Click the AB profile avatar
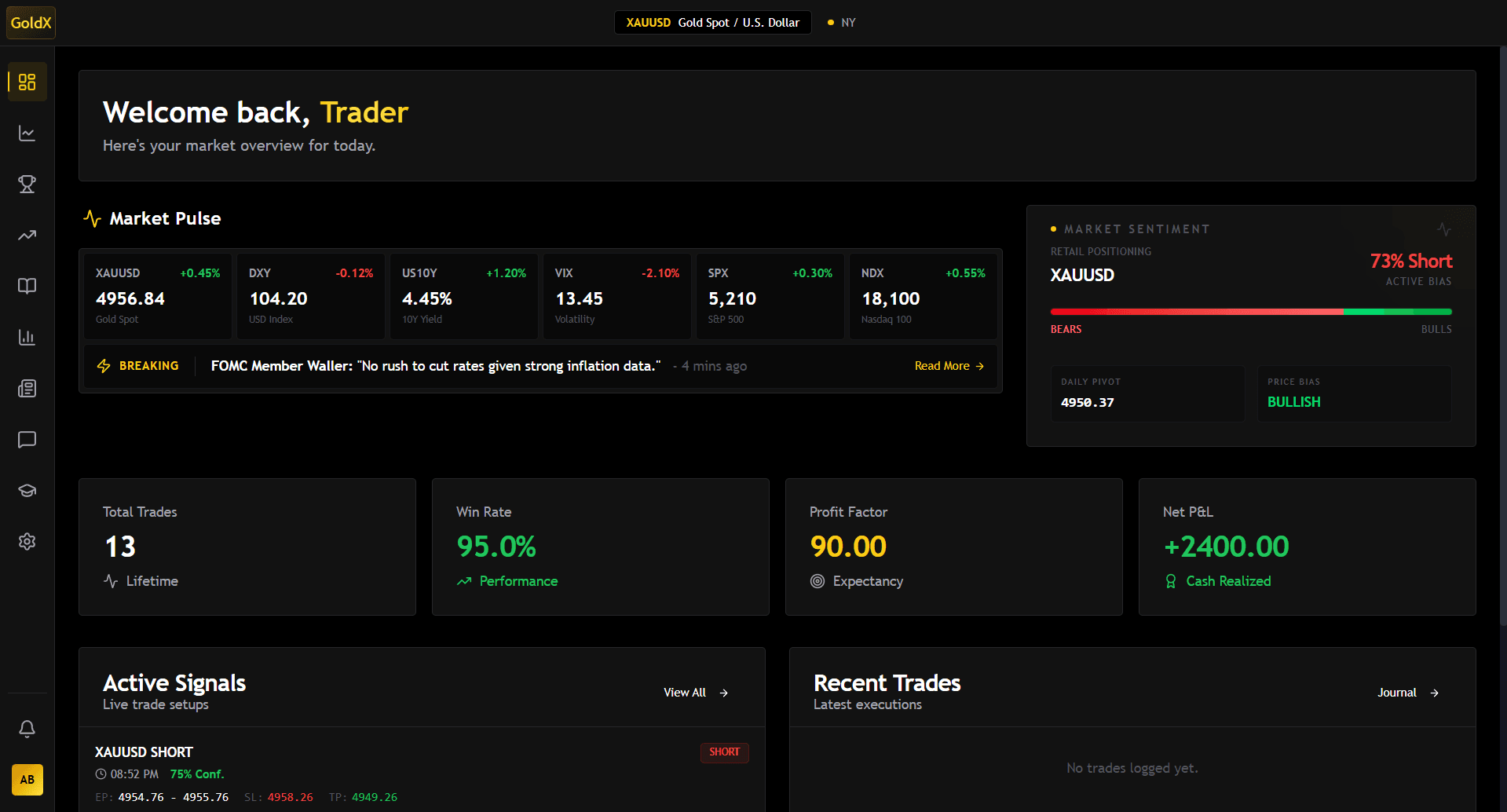Screen dimensions: 1507x812 (x=27, y=780)
